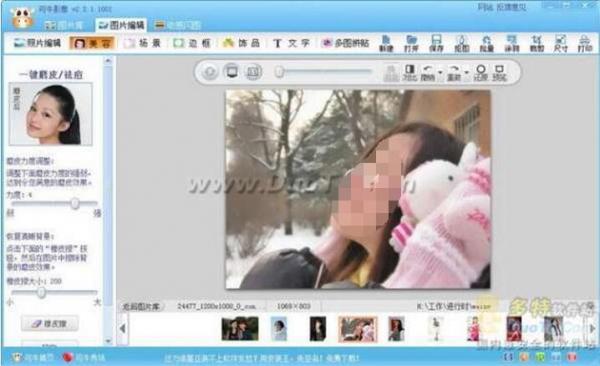The height and width of the screenshot is (366, 600).
Task: Click the round monitor fit-to-screen button
Action: point(232,72)
